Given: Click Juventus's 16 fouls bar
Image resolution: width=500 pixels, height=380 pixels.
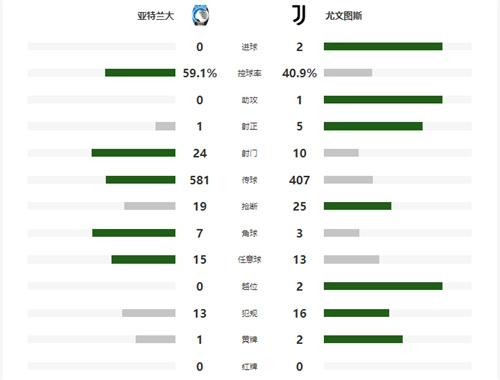Looking at the screenshot, I should click(357, 313).
